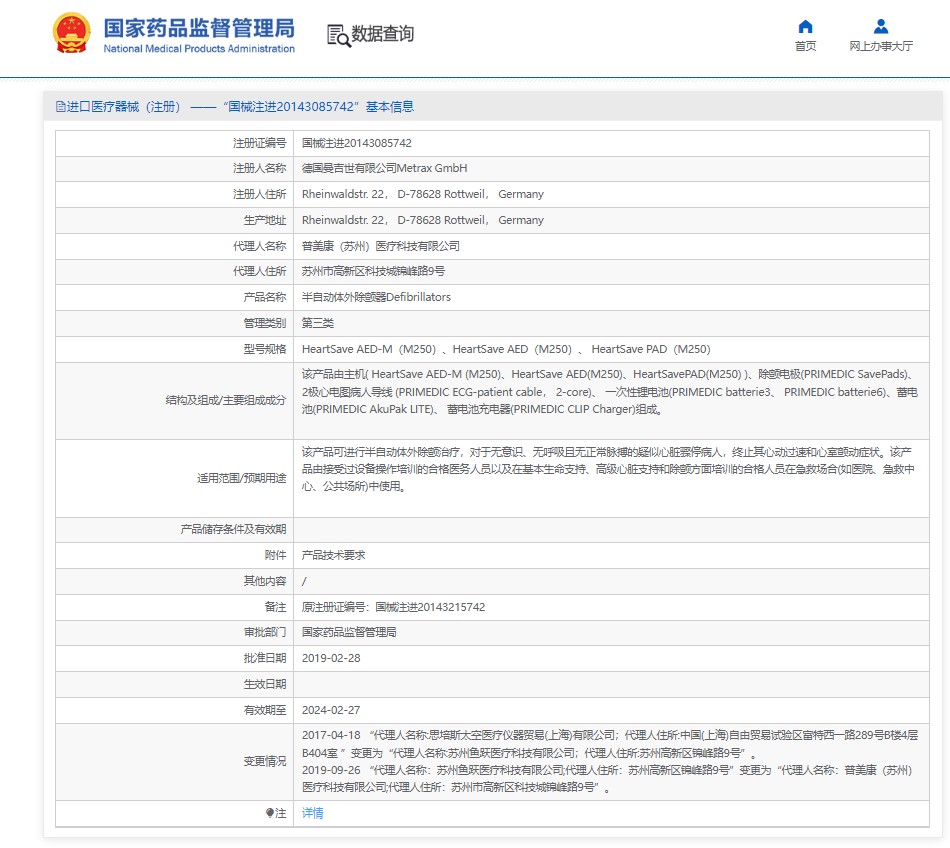The height and width of the screenshot is (848, 950).
Task: Select agent address 苏州市高新区科技城锦峰路9号
Action: point(373,271)
